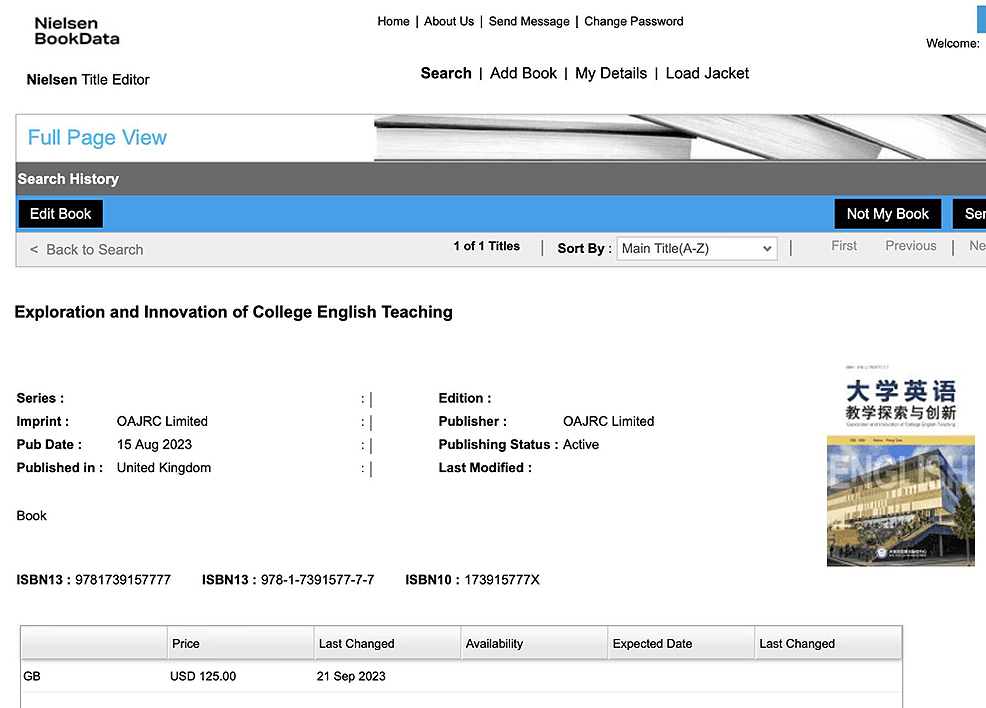Click the Previous pagination link
Viewport: 986px width, 708px height.
[x=911, y=246]
